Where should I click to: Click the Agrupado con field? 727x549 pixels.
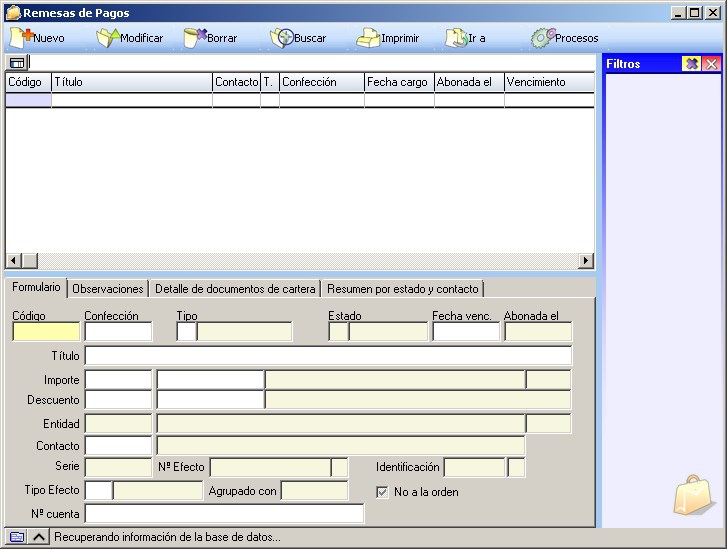[314, 490]
